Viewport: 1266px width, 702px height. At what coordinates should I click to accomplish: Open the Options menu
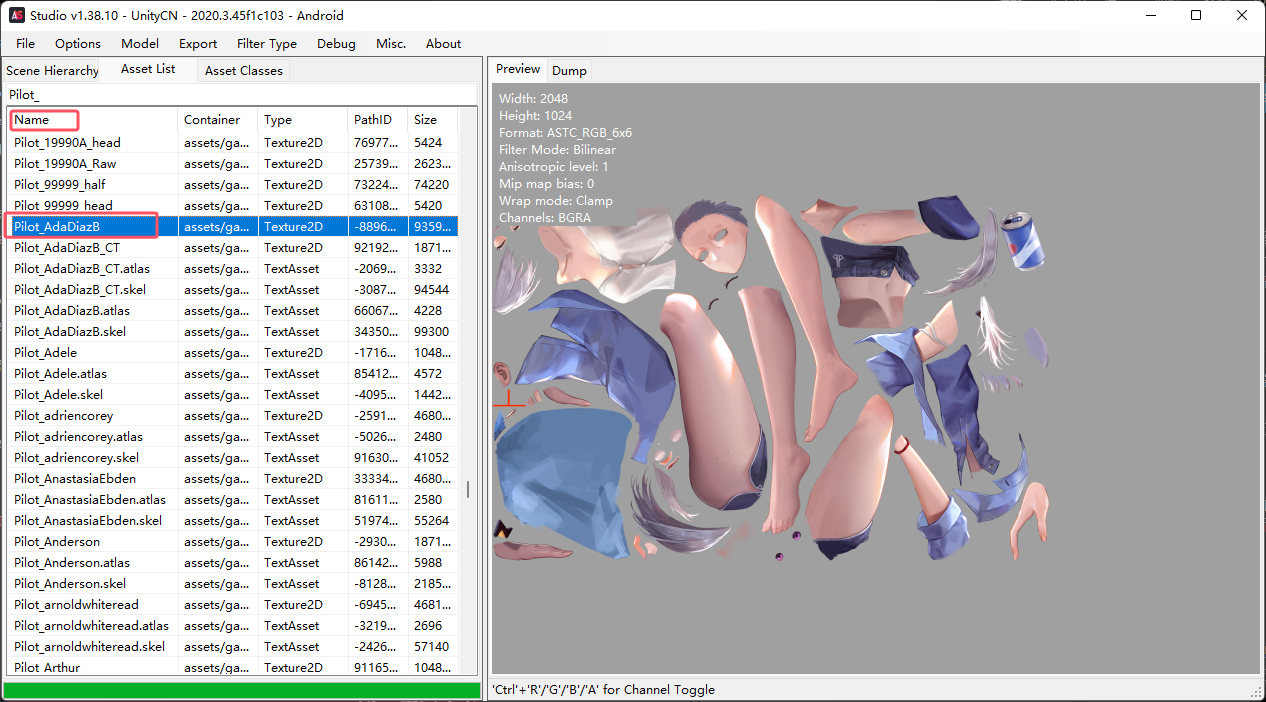coord(78,43)
